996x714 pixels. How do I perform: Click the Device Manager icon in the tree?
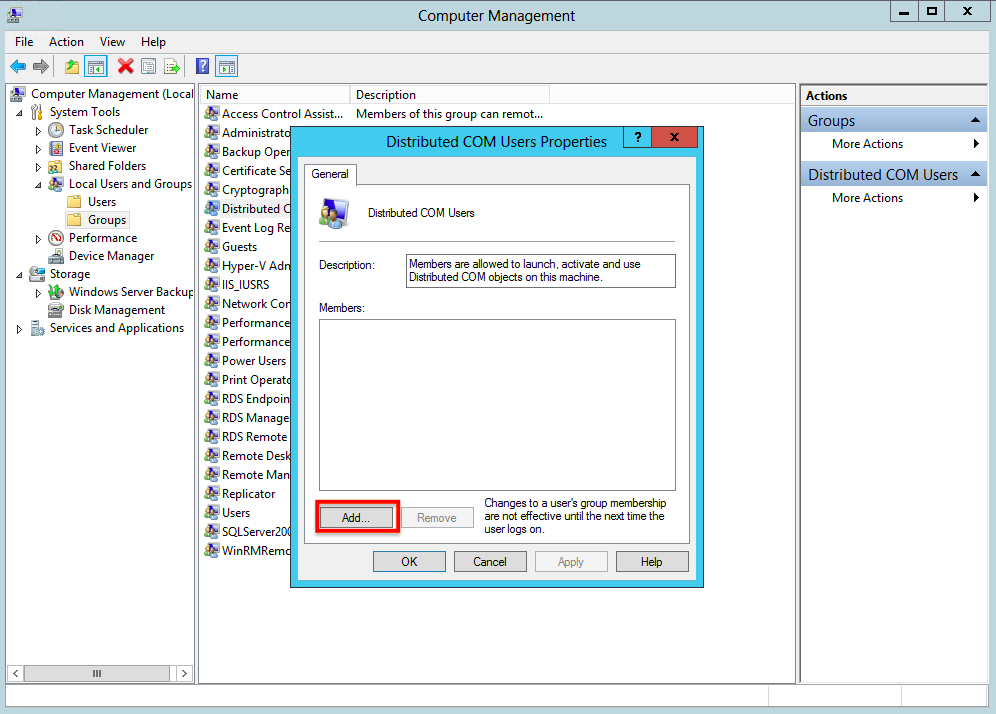tap(57, 256)
